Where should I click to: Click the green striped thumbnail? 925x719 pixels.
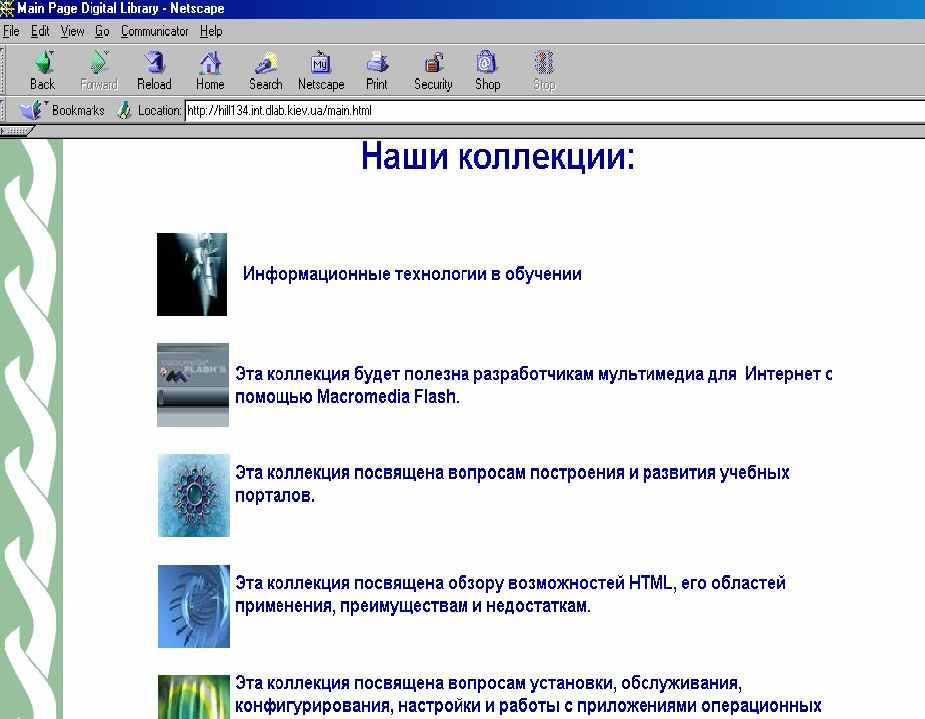pos(193,697)
